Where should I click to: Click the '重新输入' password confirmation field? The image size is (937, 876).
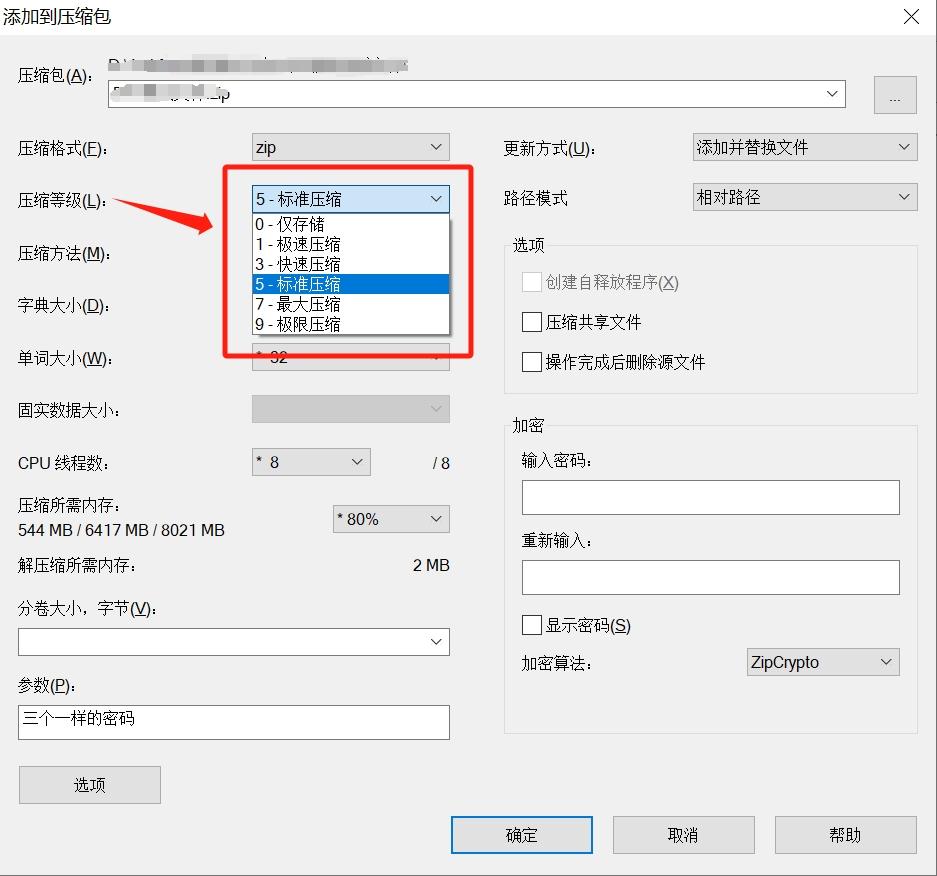coord(711,577)
